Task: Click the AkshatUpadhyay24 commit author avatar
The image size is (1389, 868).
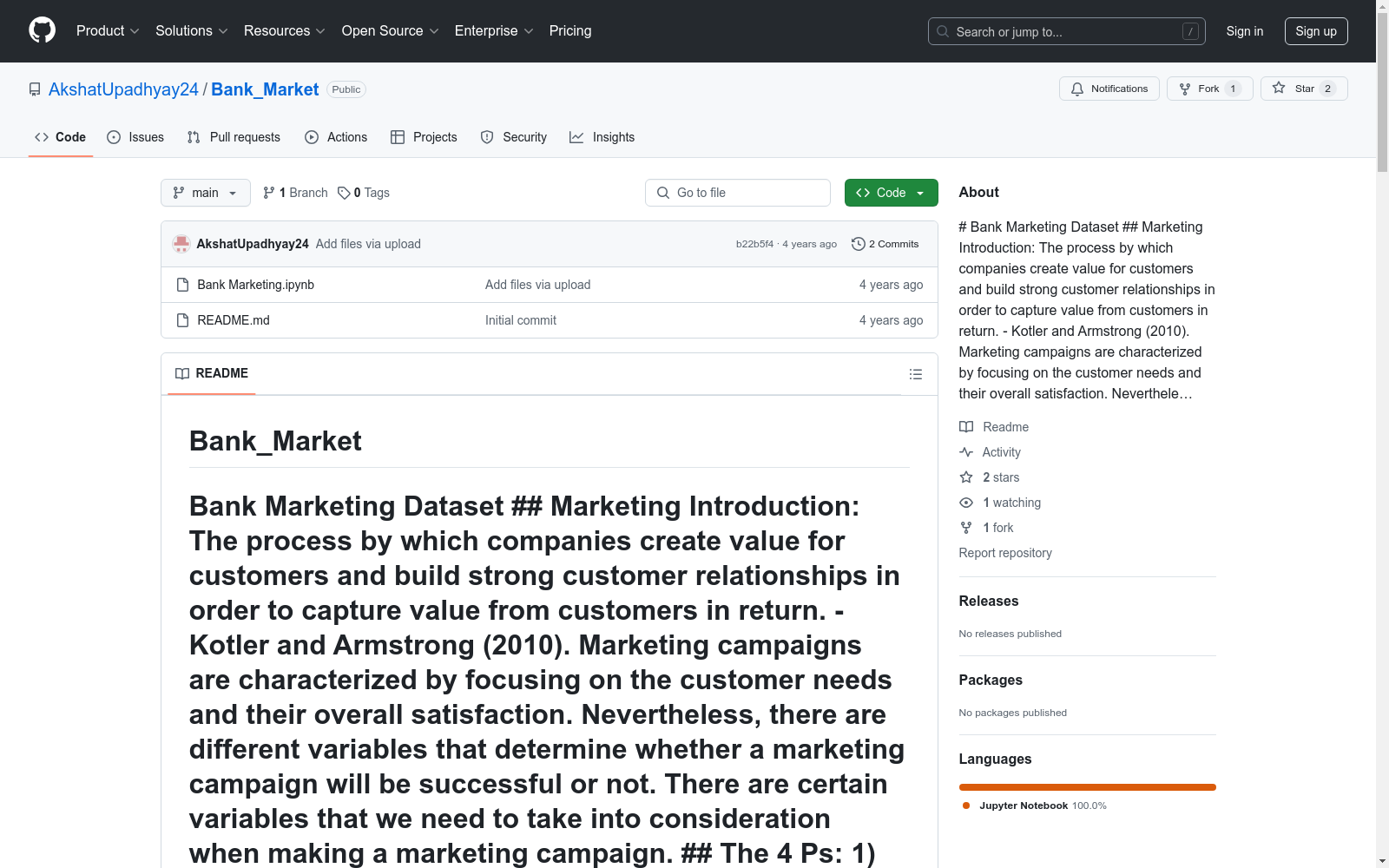Action: point(181,244)
